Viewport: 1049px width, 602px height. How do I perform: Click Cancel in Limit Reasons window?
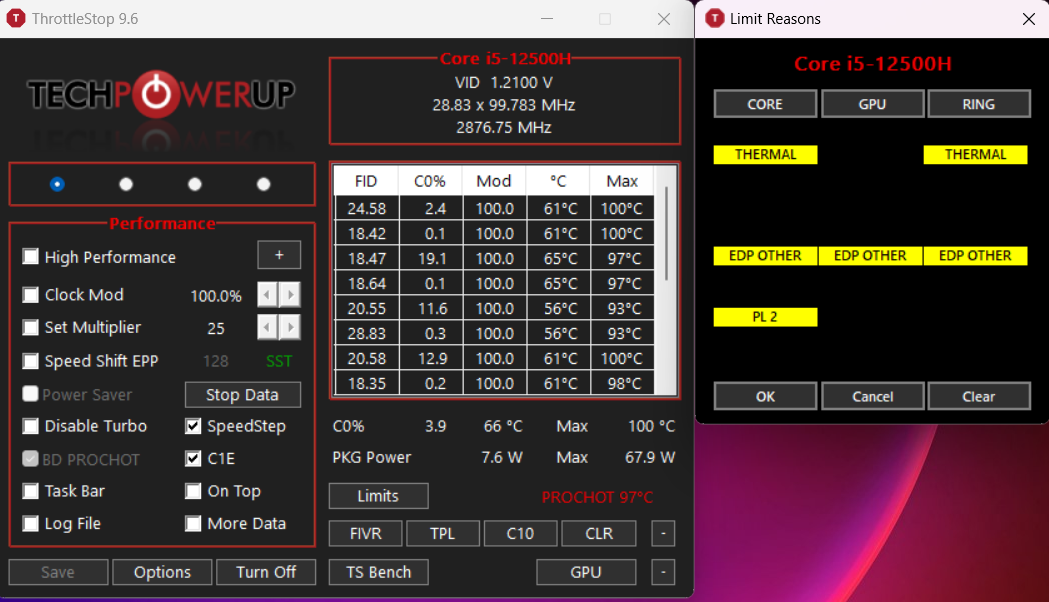872,397
